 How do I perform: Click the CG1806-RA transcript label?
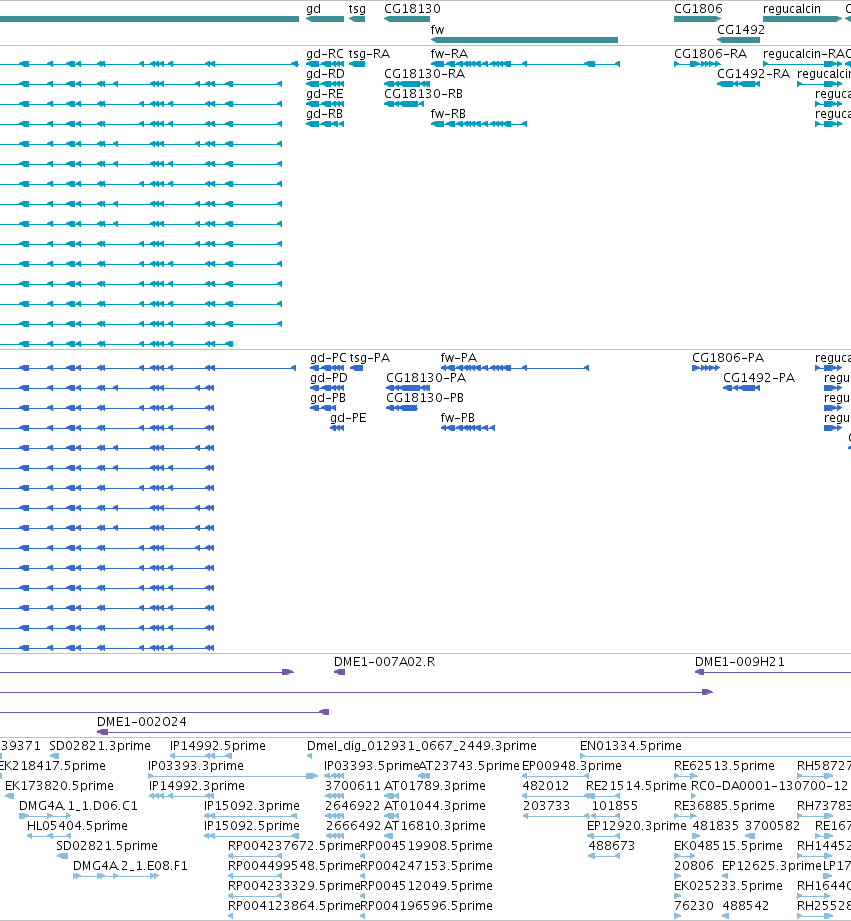click(711, 54)
